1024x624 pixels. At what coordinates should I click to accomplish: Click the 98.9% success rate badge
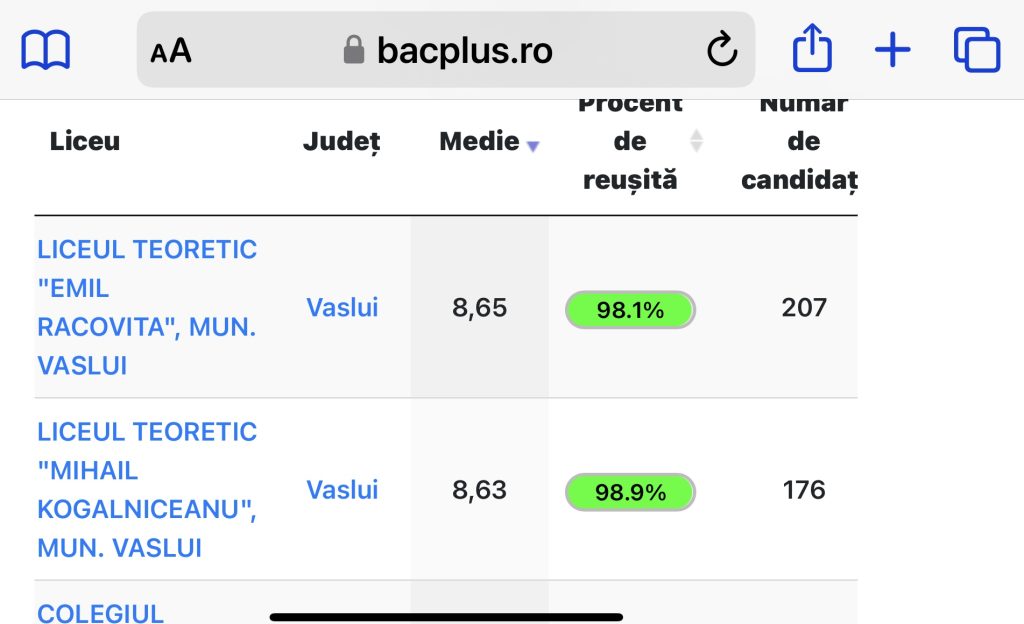click(x=630, y=491)
